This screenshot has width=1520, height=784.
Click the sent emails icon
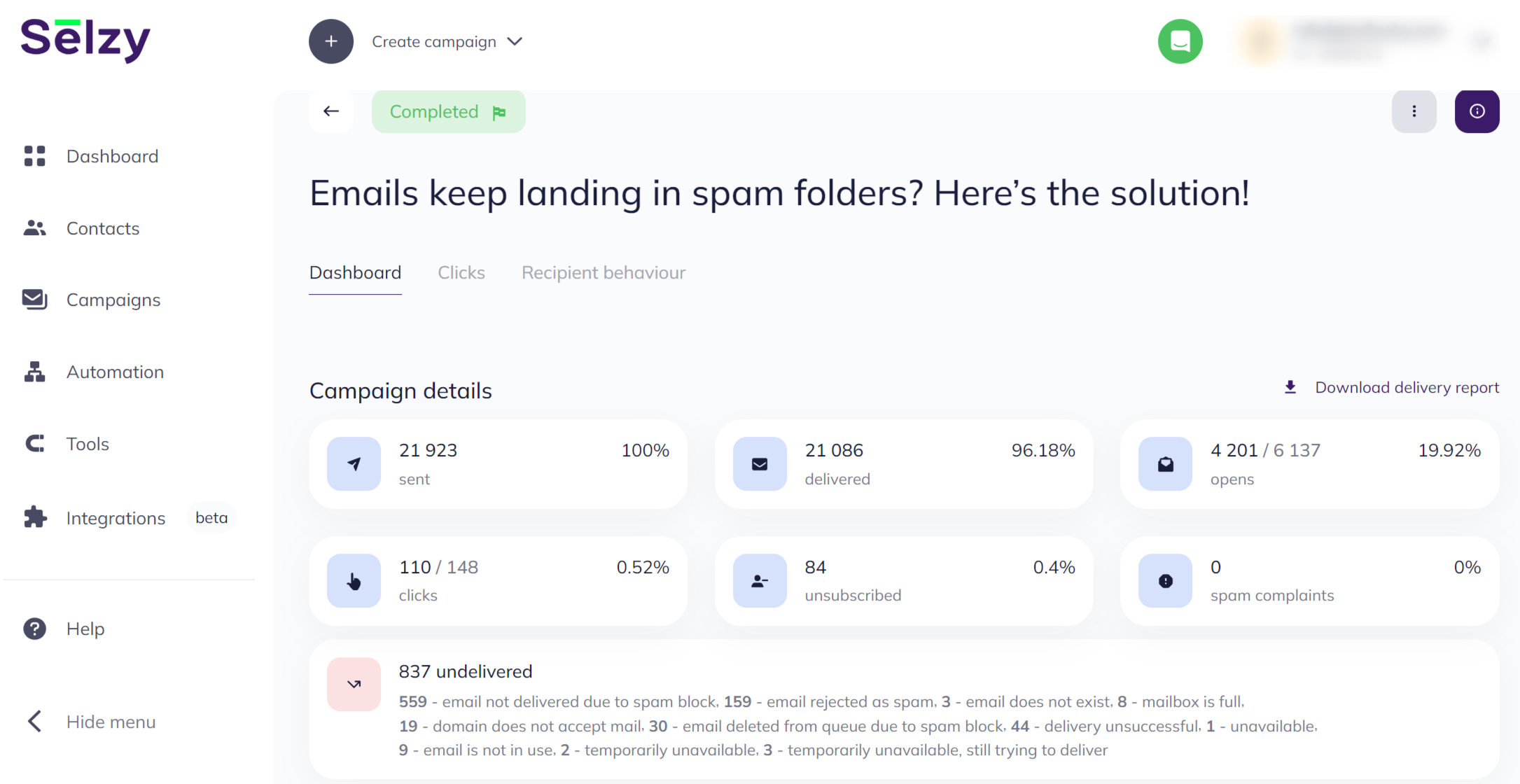[x=354, y=463]
